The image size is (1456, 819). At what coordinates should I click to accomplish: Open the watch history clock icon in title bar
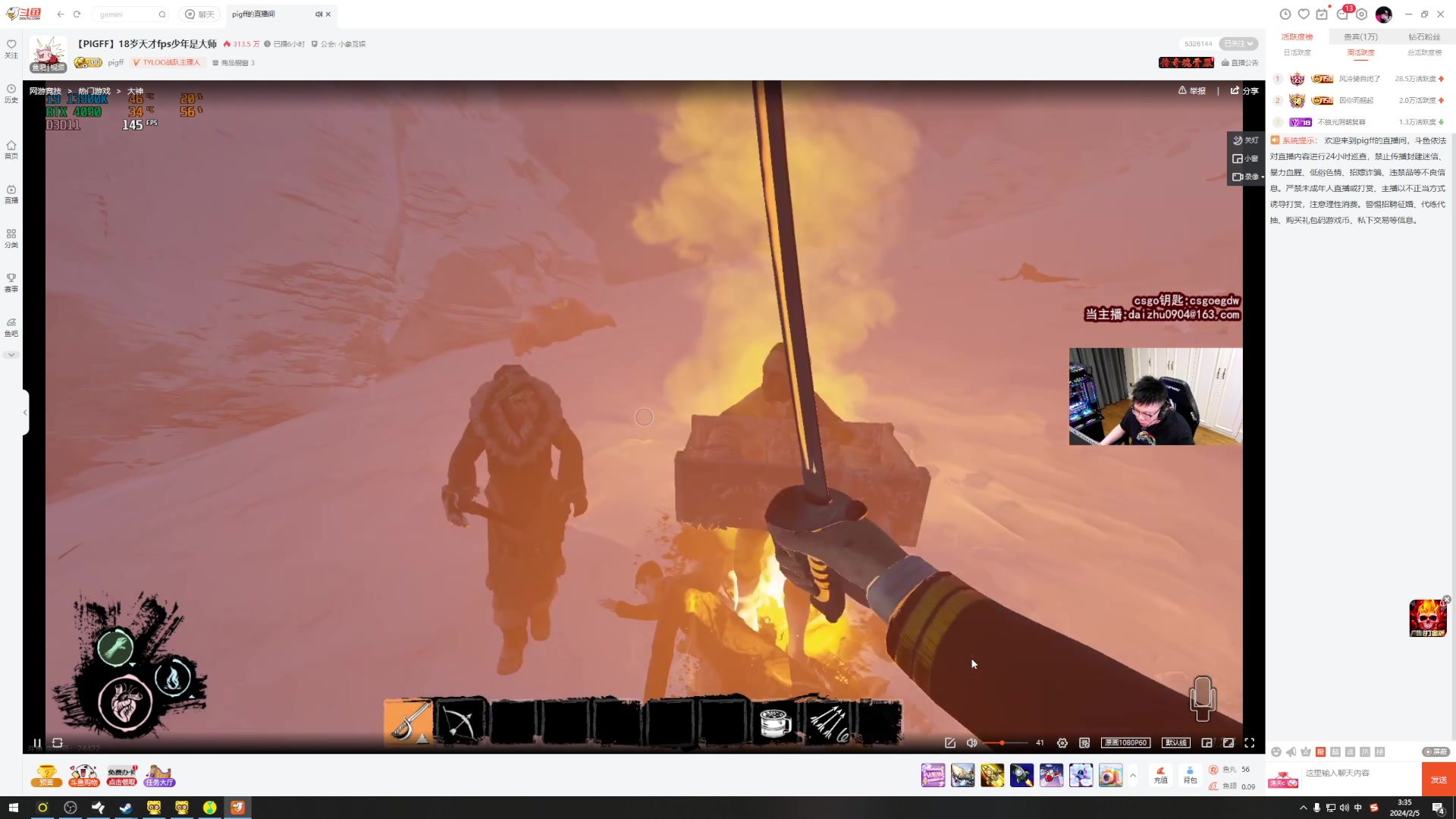(x=1285, y=14)
